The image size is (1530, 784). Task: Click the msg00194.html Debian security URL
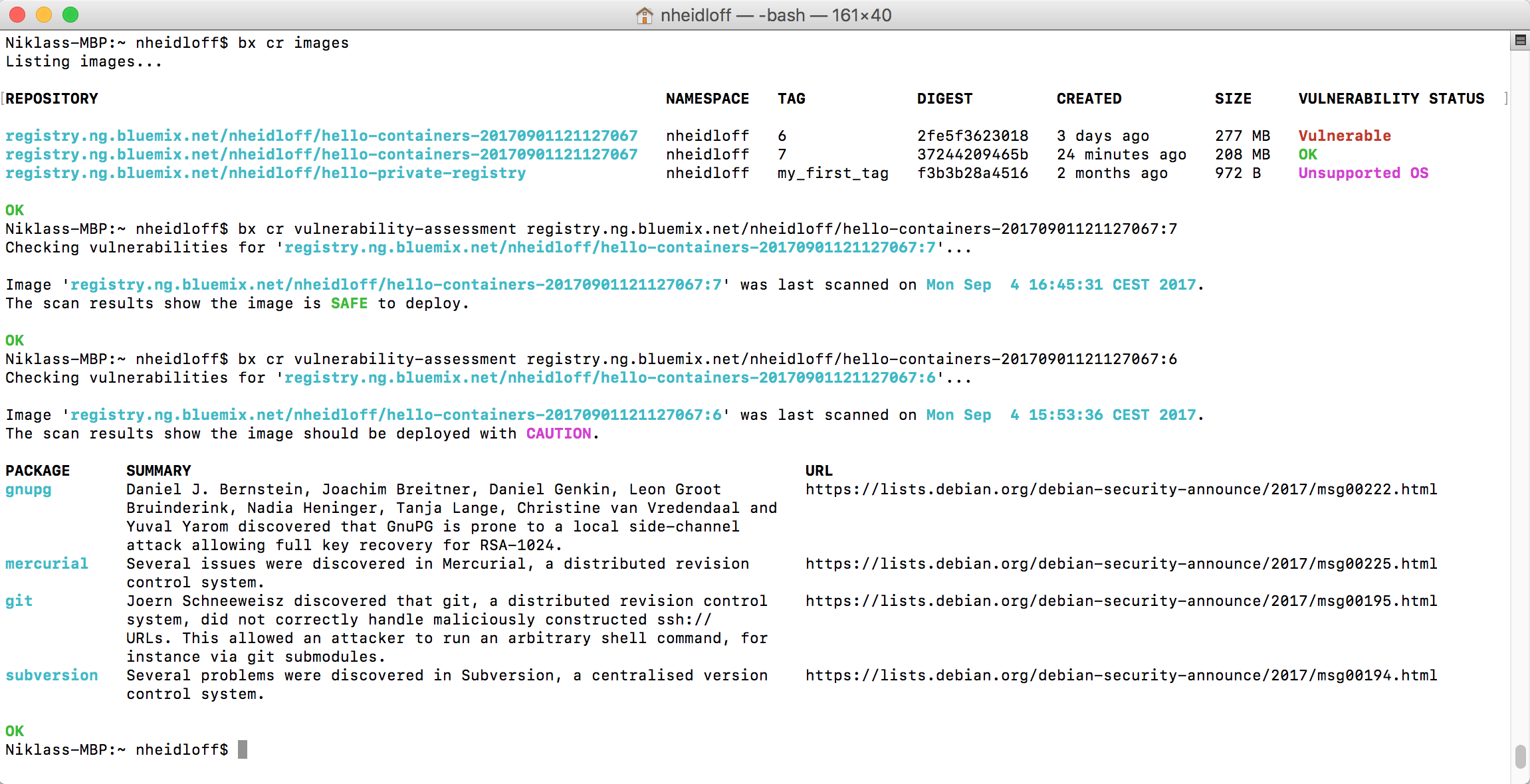(x=1121, y=675)
